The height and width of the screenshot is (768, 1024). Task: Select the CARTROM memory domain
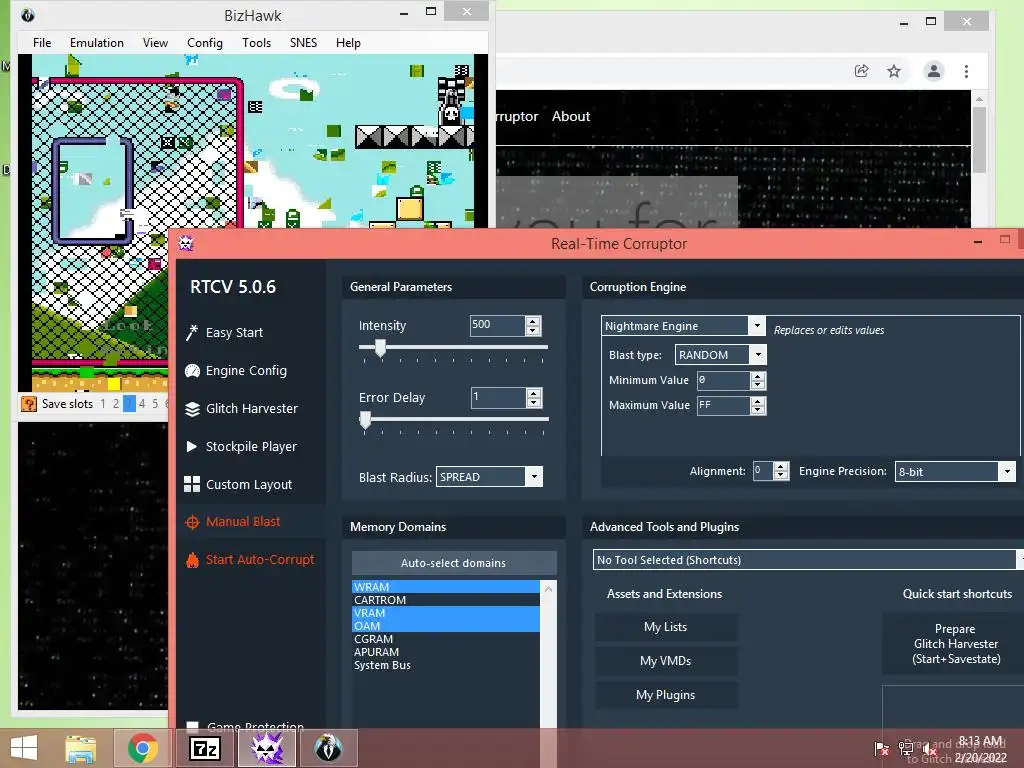(446, 600)
